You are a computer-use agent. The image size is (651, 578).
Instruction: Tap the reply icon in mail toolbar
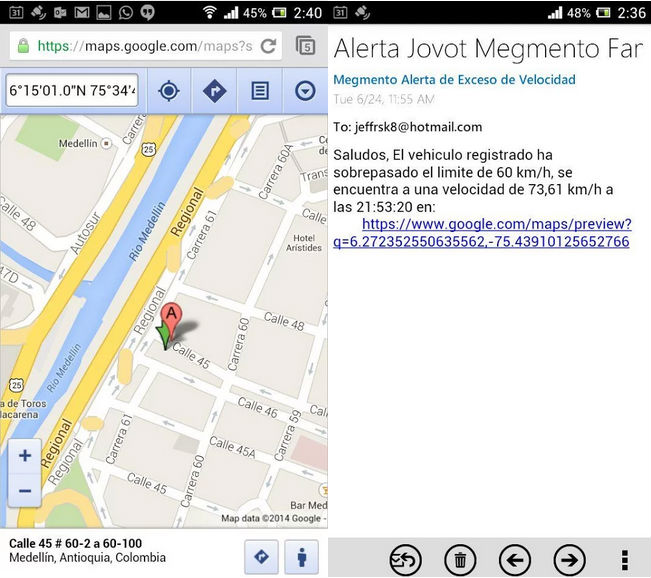405,560
